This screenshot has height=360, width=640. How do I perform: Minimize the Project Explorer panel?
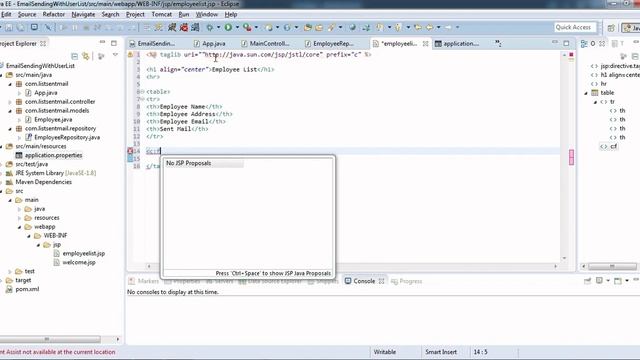pos(102,42)
